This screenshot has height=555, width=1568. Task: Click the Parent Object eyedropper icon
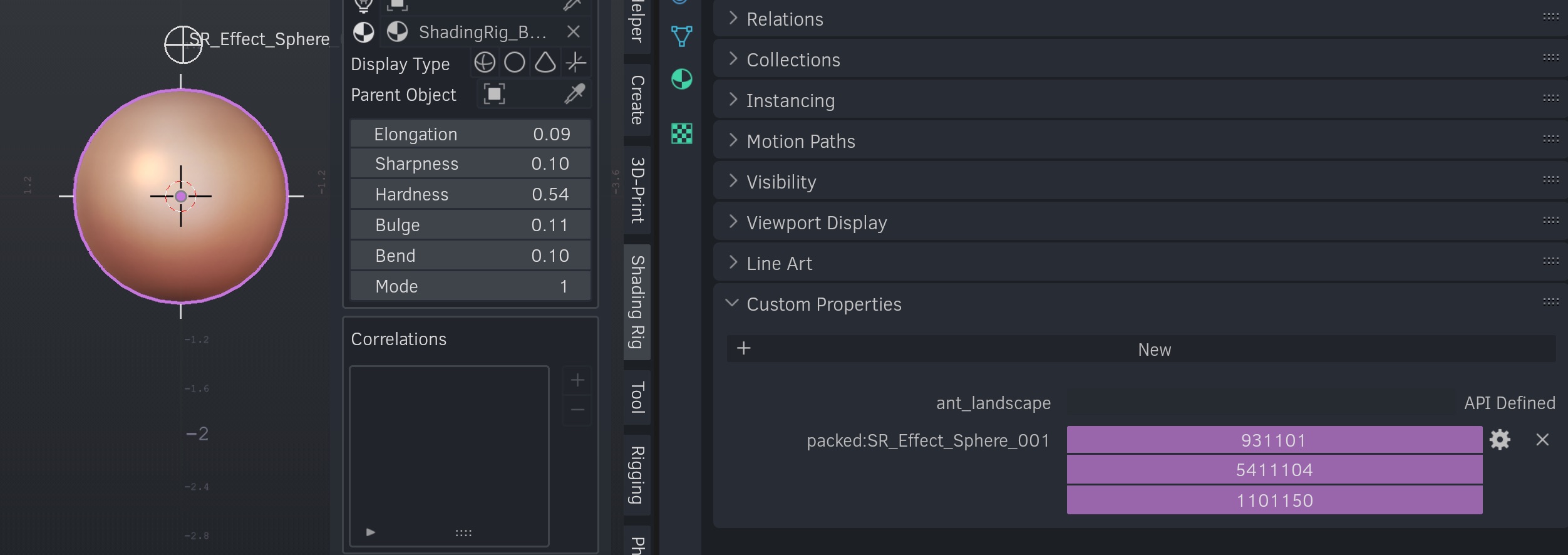[x=574, y=95]
